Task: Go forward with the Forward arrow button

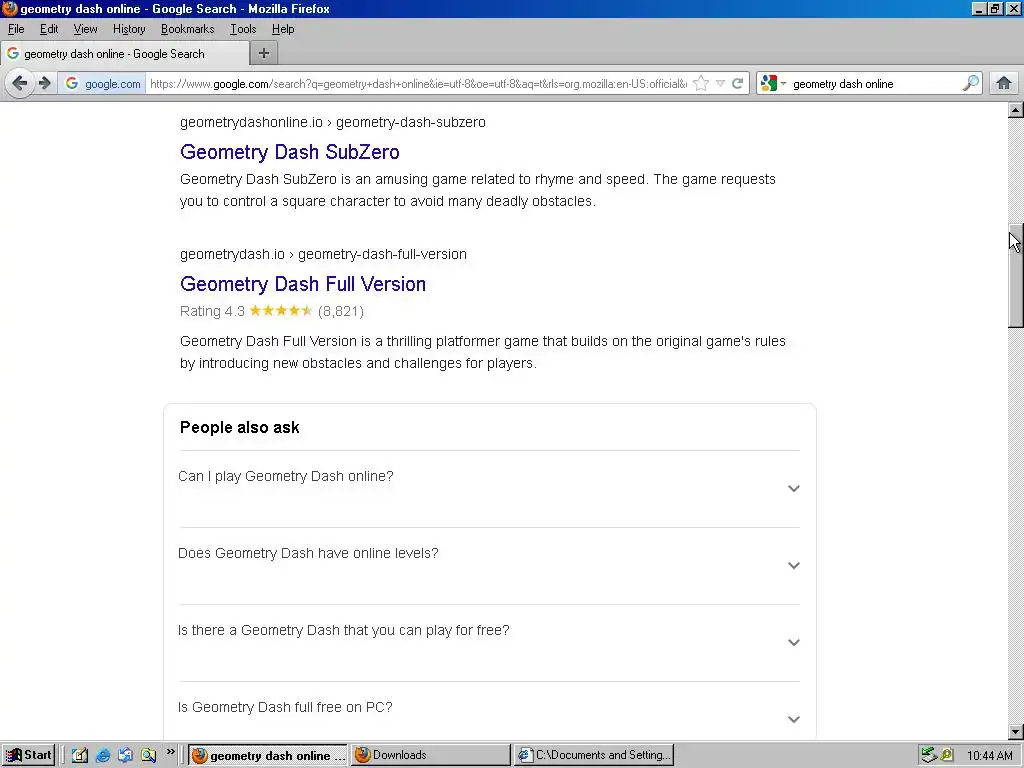Action: tap(44, 84)
